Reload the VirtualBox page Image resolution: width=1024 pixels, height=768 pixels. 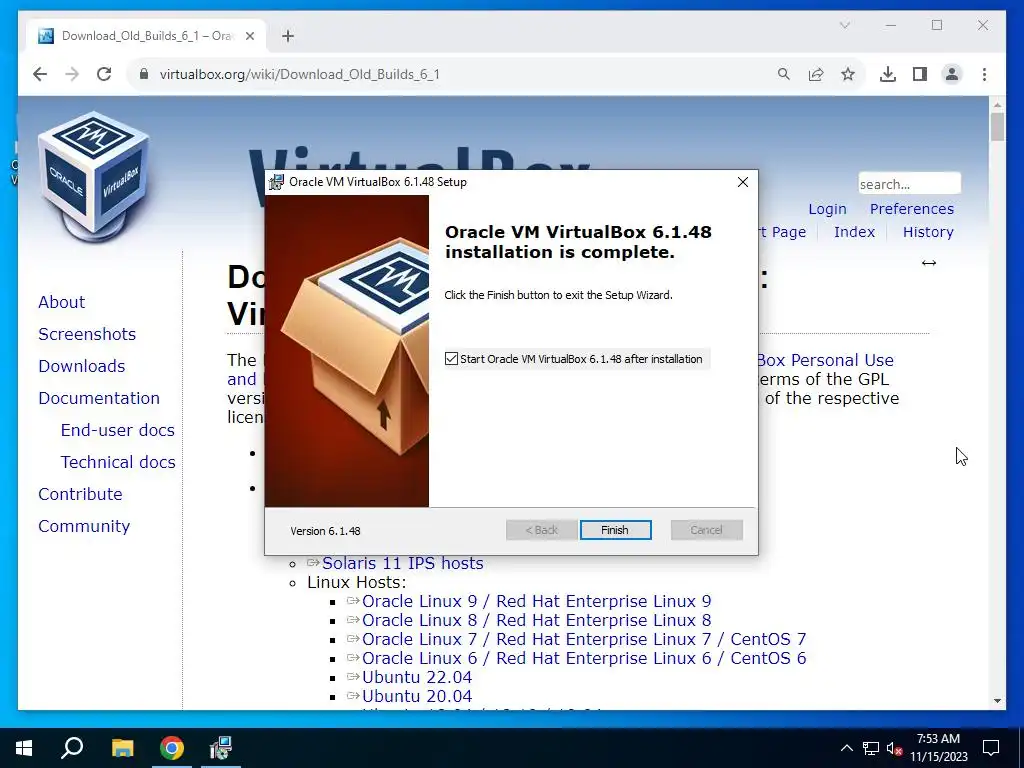104,74
